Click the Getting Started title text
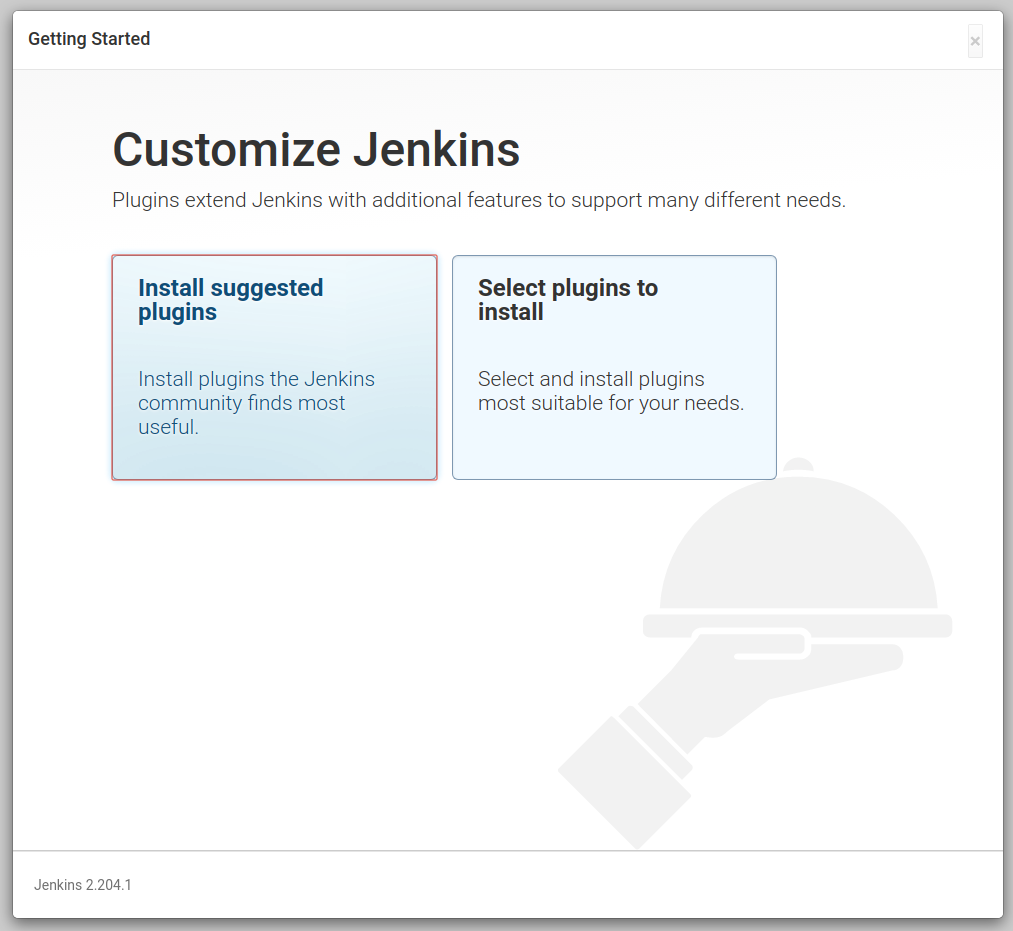Screen dimensions: 1013x931 [89, 39]
